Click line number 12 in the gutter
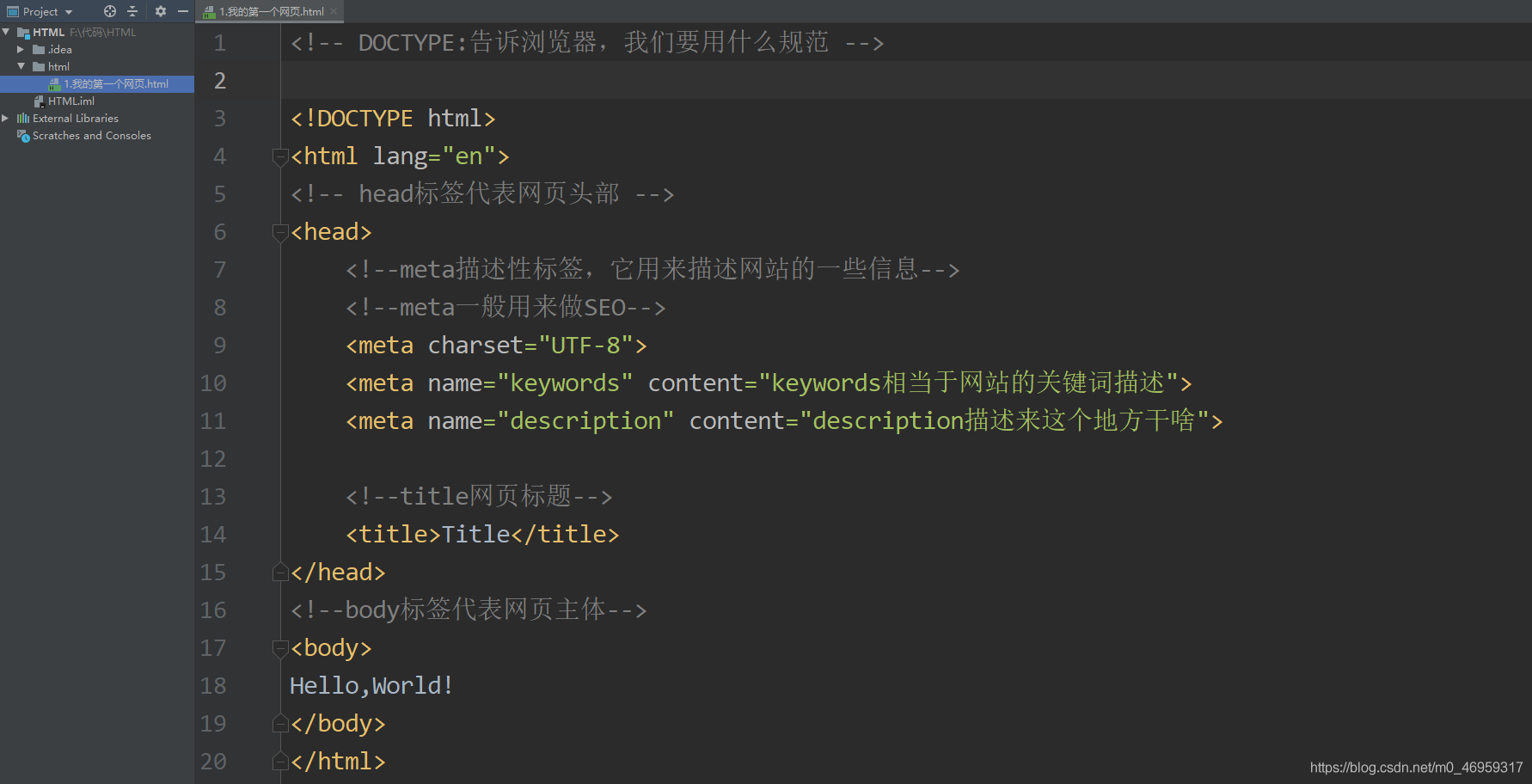This screenshot has height=784, width=1532. point(213,459)
